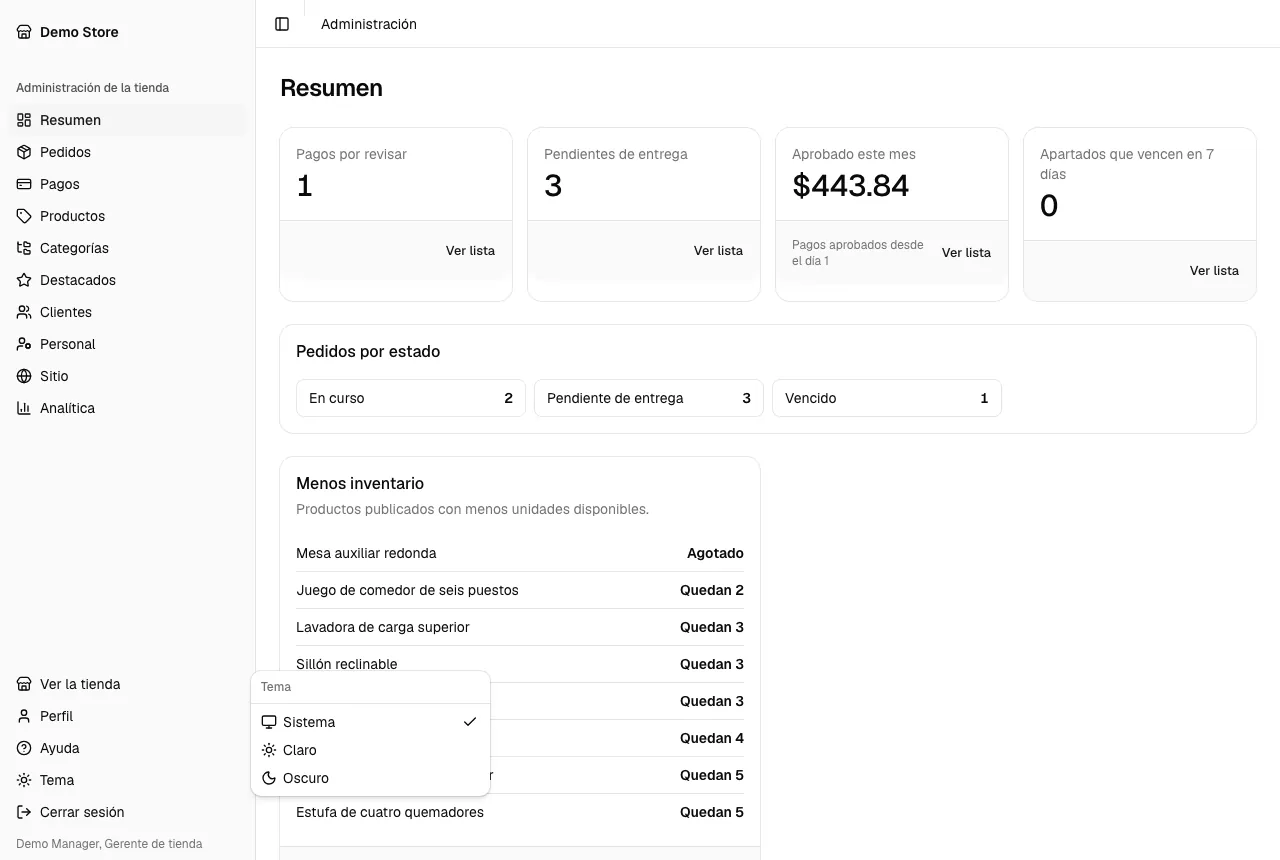Open the Pendiente de entrega status card
The height and width of the screenshot is (860, 1280).
click(649, 398)
